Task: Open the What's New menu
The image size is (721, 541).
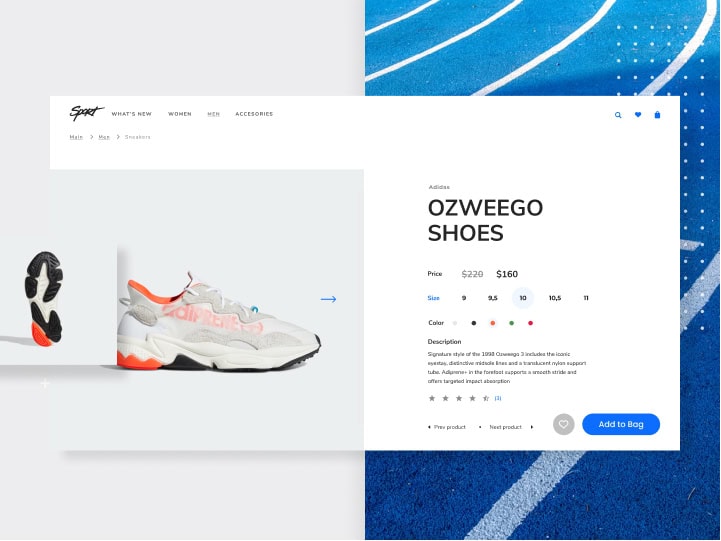Action: [132, 114]
